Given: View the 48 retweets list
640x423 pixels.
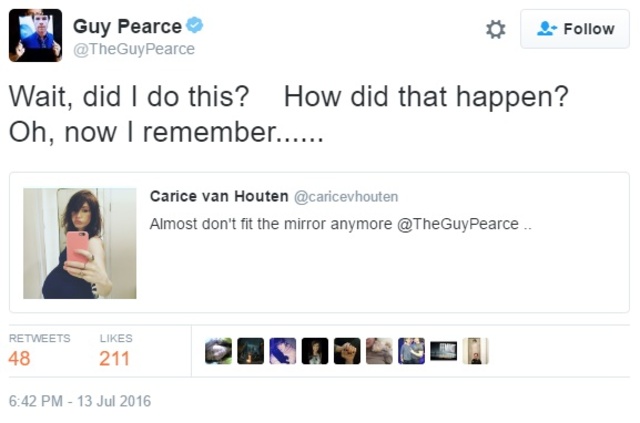Looking at the screenshot, I should point(20,357).
